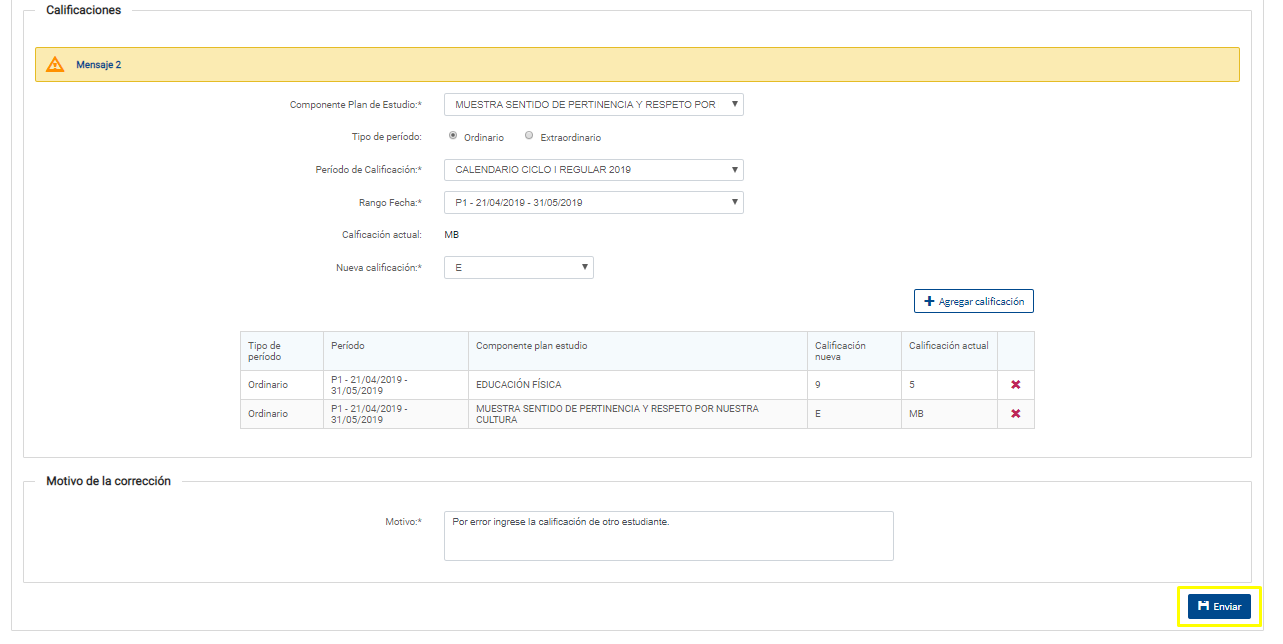1283x644 pixels.
Task: Click the Tipo de período column header
Action: tap(265, 351)
